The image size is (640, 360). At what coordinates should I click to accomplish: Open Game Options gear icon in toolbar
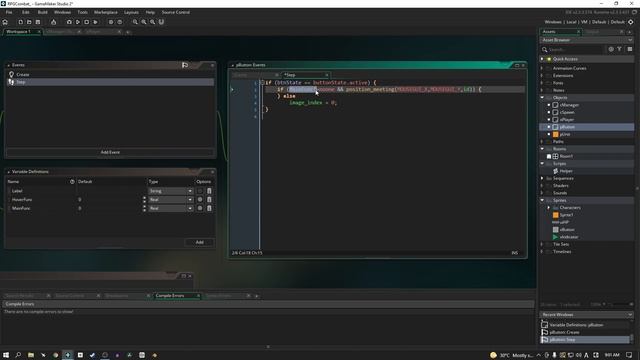coord(111,22)
